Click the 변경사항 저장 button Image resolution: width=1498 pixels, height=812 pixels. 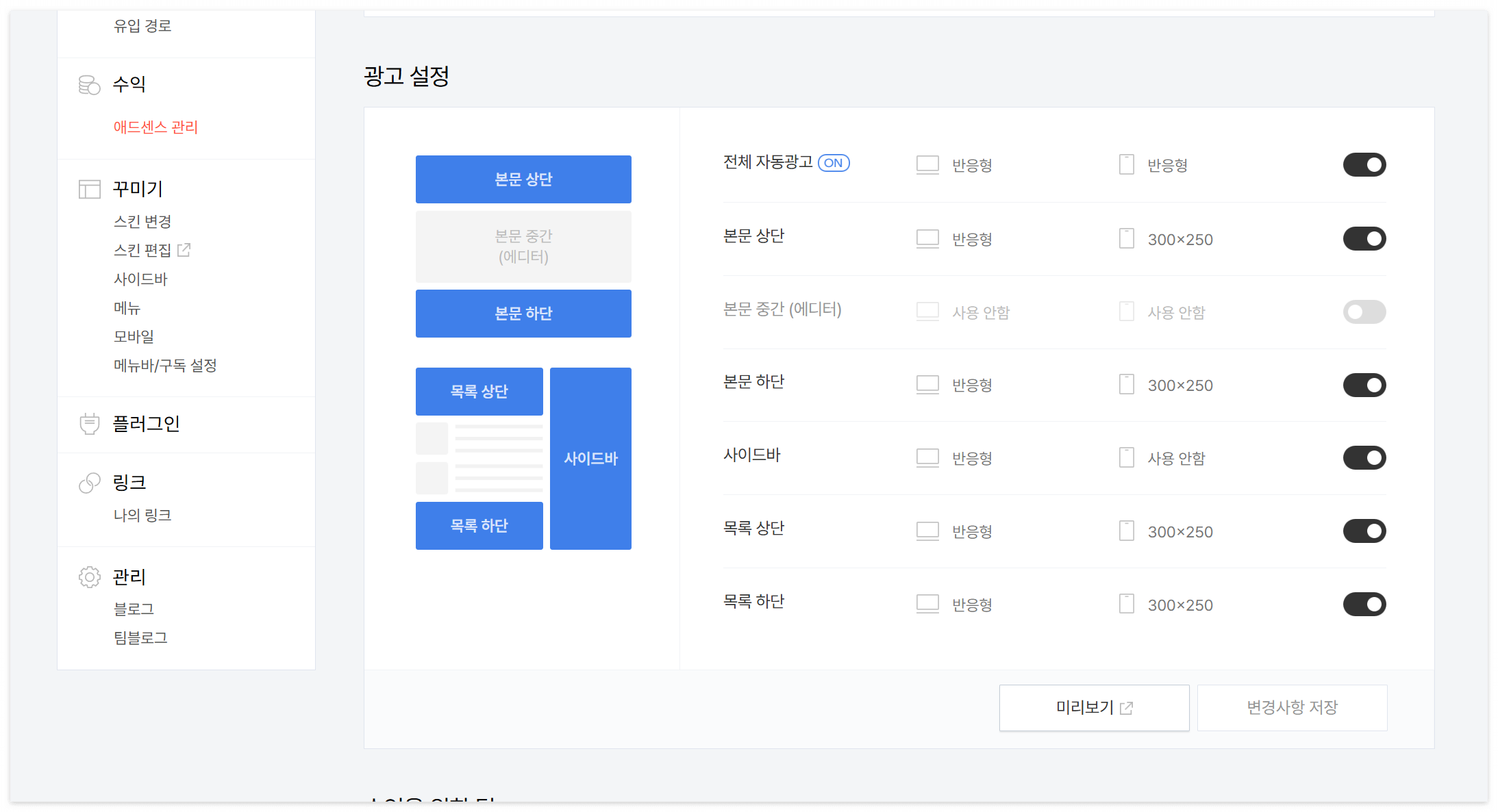tap(1292, 708)
